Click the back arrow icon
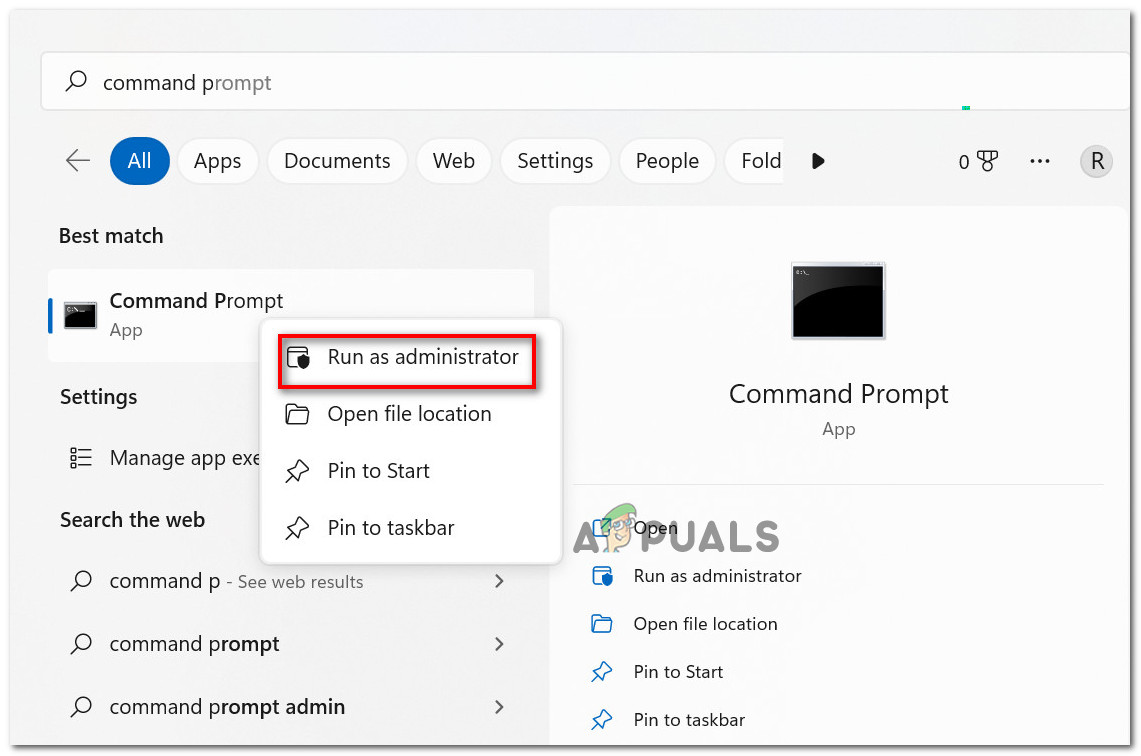Viewport: 1141px width, 756px height. (78, 161)
